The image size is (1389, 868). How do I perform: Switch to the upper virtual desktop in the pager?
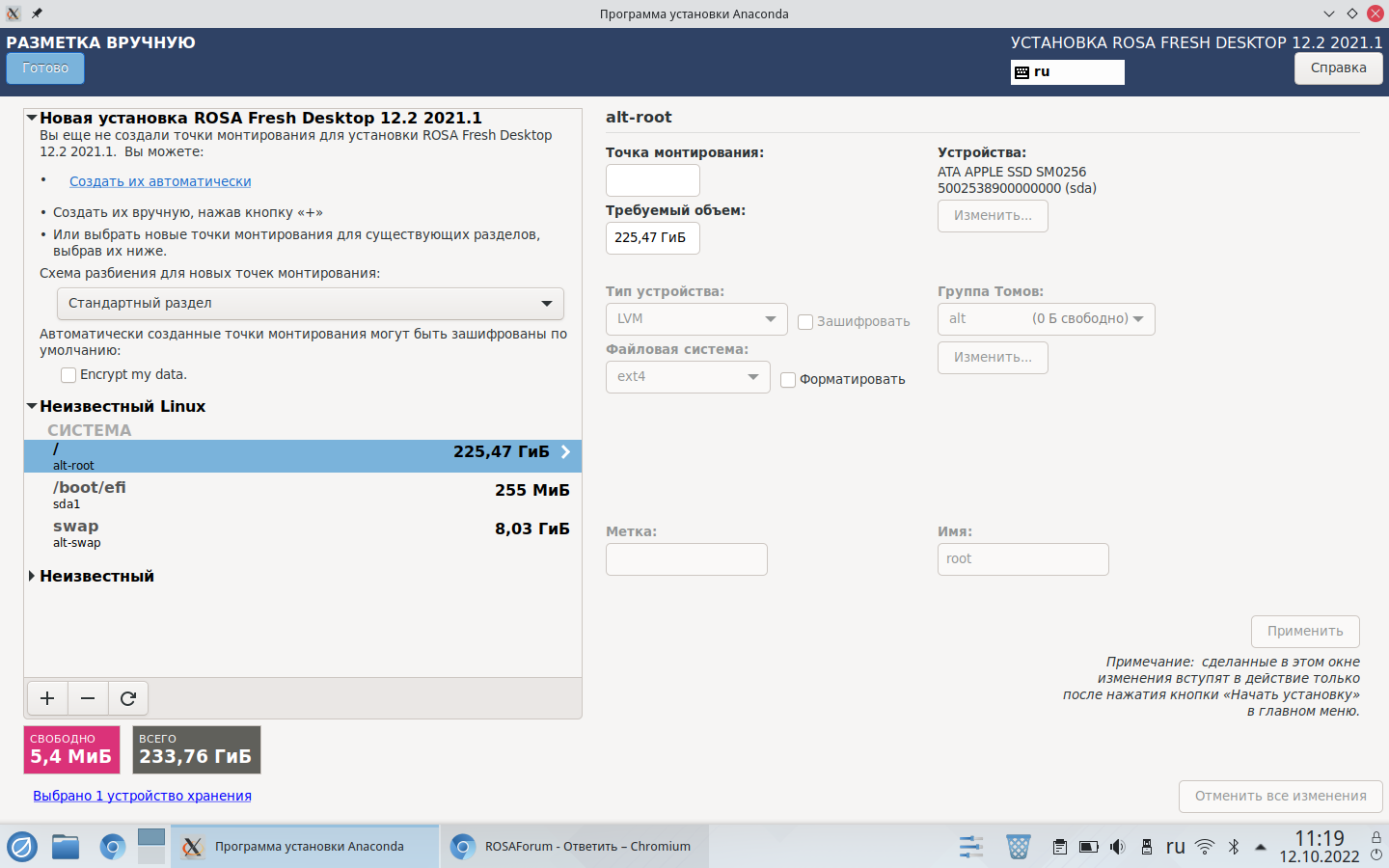click(151, 836)
